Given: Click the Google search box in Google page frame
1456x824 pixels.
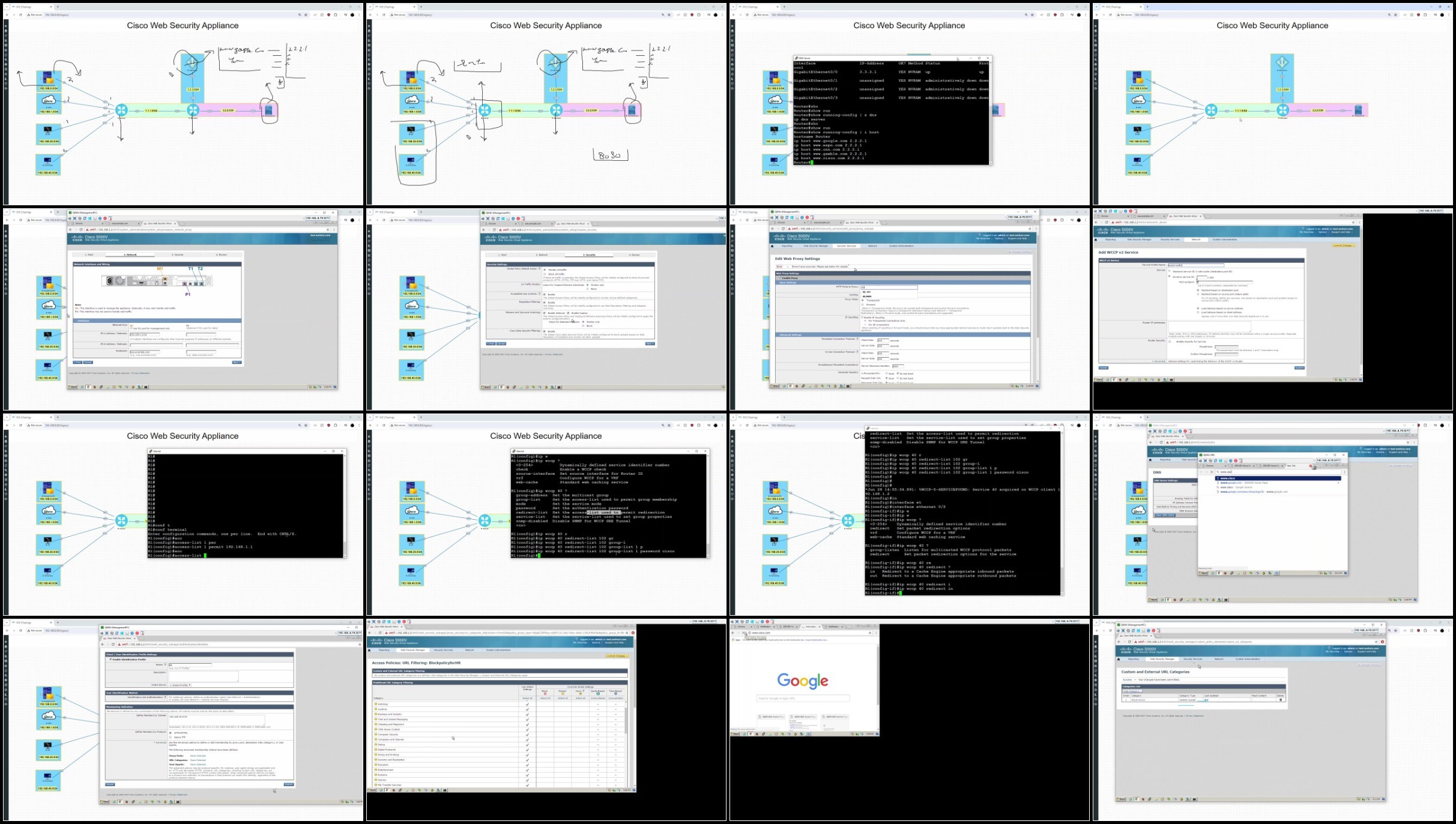Looking at the screenshot, I should click(803, 698).
